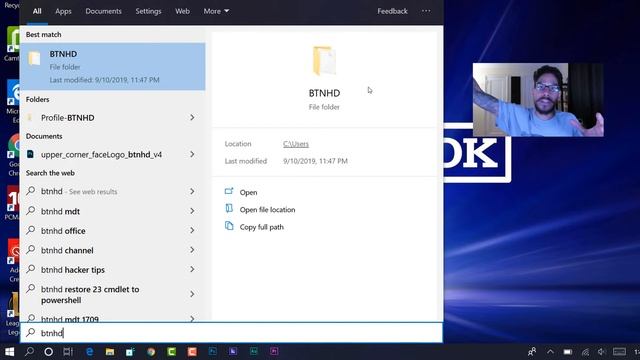The image size is (640, 360).
Task: Open the People icon in the system tray
Action: [532, 351]
